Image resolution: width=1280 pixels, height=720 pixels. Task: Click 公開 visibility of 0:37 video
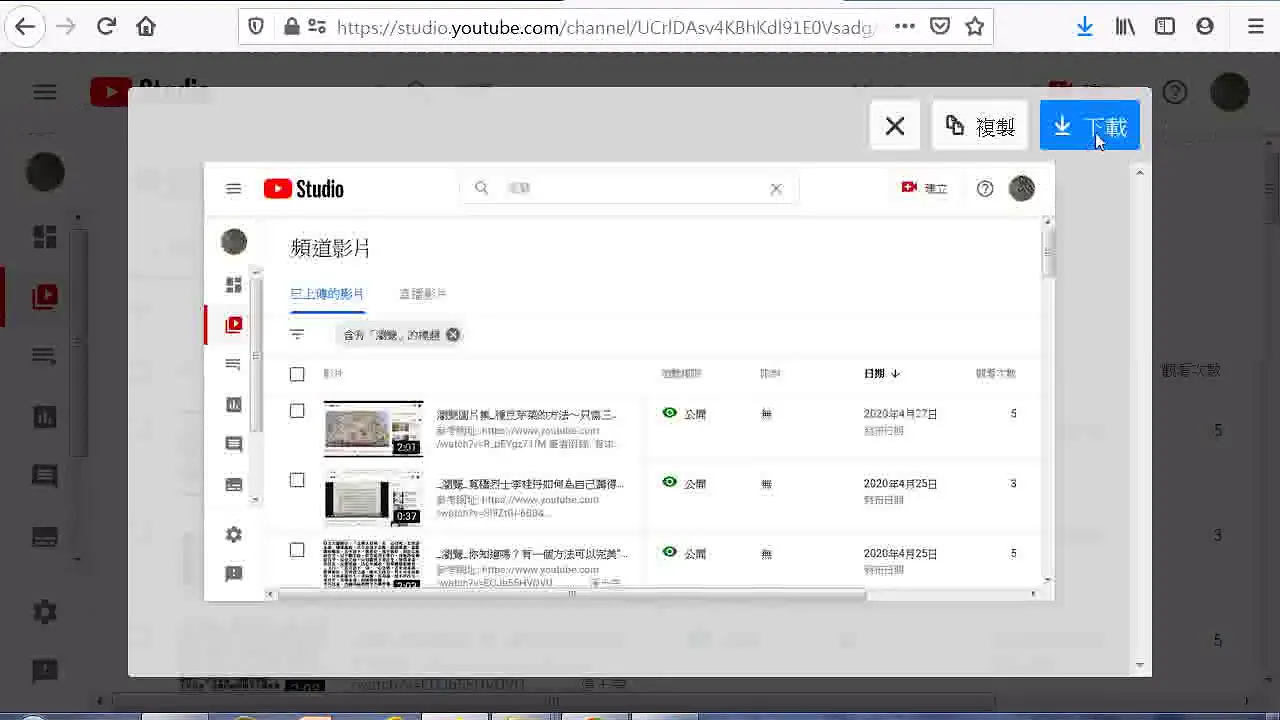coord(684,483)
